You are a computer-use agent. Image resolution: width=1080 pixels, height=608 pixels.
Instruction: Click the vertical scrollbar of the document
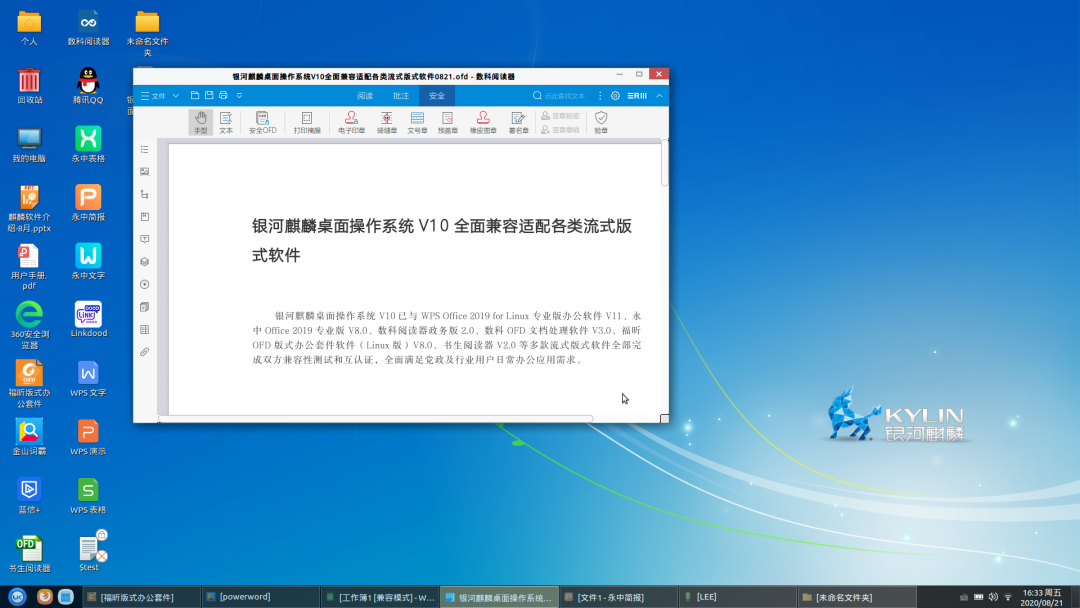[x=664, y=164]
